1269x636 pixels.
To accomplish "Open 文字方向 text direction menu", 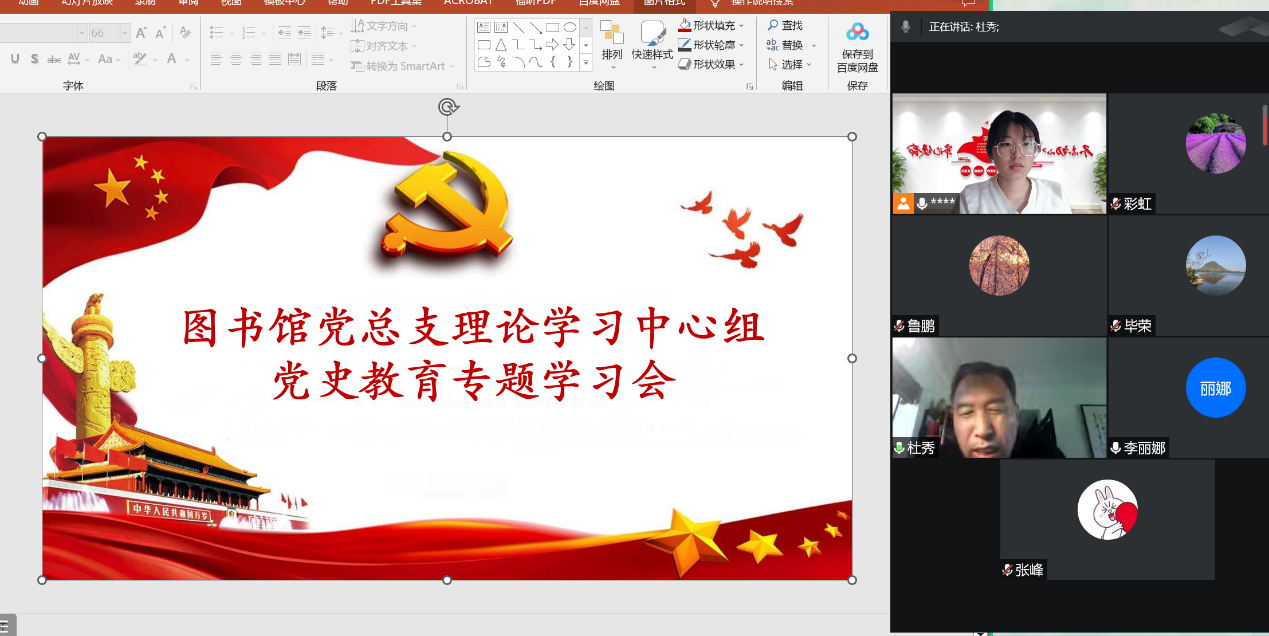I will (x=385, y=26).
